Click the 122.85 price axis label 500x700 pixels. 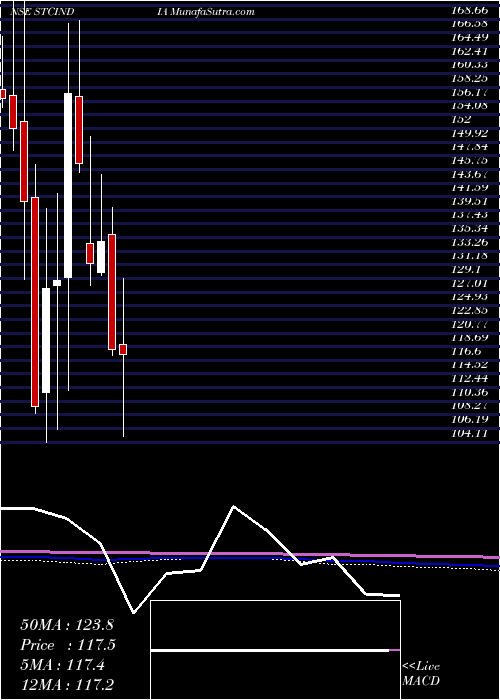469,310
